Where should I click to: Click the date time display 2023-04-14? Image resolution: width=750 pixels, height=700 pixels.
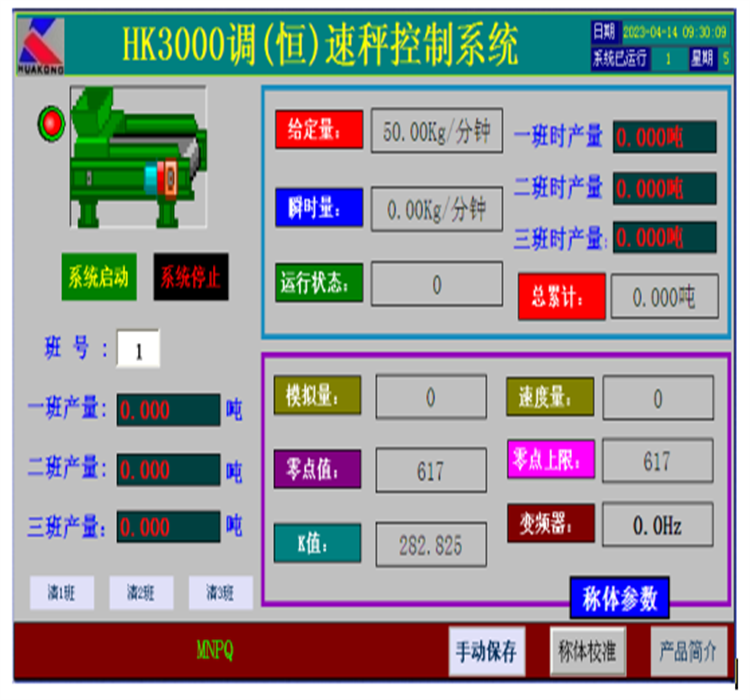pos(675,33)
